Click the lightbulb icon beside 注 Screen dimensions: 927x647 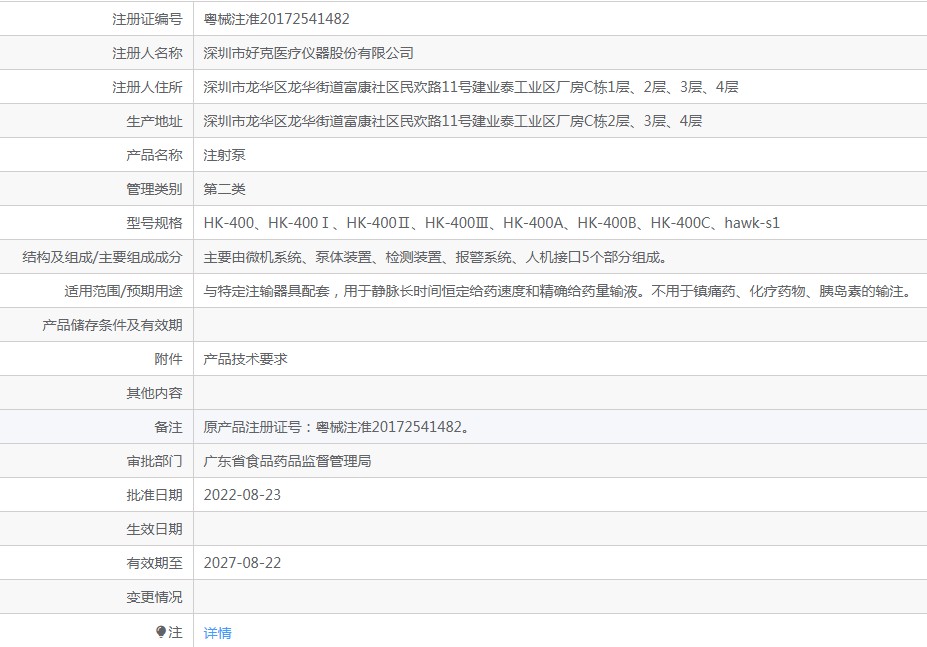[161, 632]
